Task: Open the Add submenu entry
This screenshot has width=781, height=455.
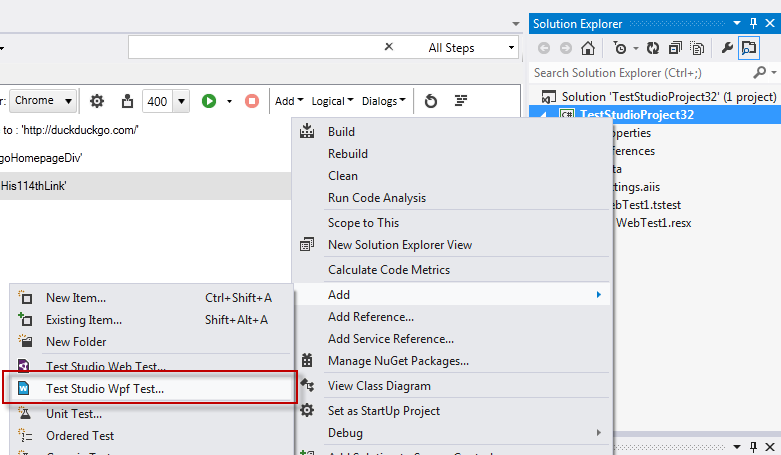Action: click(451, 295)
